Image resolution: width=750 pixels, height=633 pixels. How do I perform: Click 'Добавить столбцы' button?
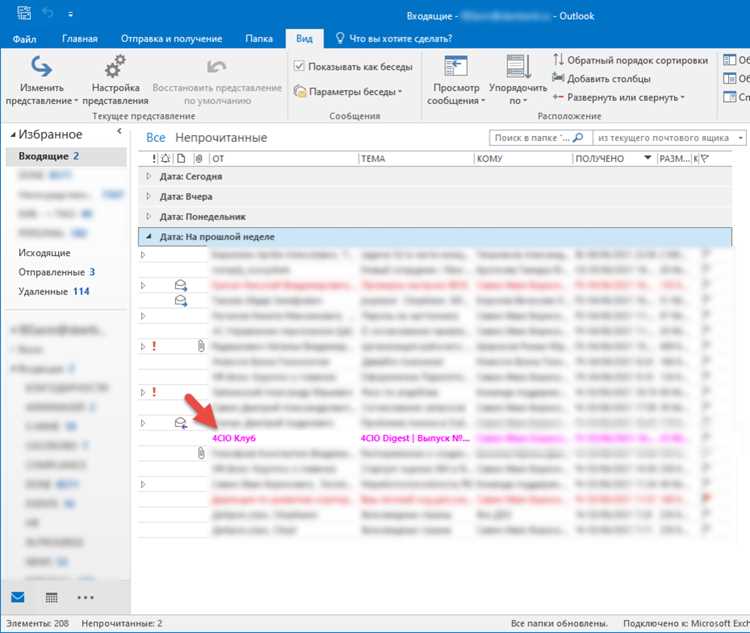point(601,78)
